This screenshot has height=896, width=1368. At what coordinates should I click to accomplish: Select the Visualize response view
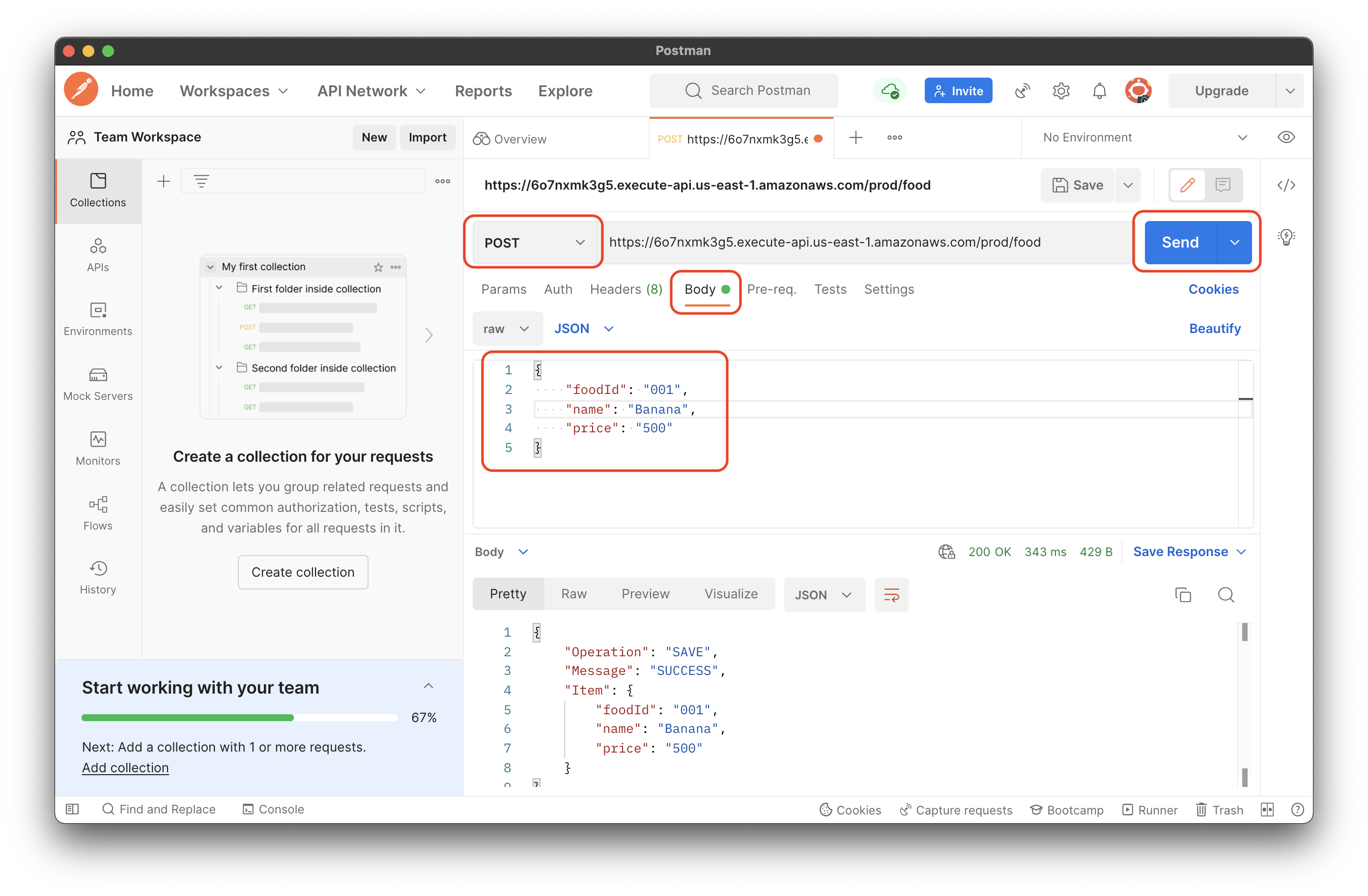click(731, 594)
